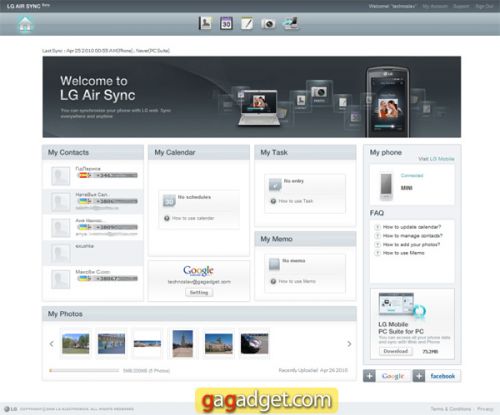Click the No memo icon

[x=274, y=264]
